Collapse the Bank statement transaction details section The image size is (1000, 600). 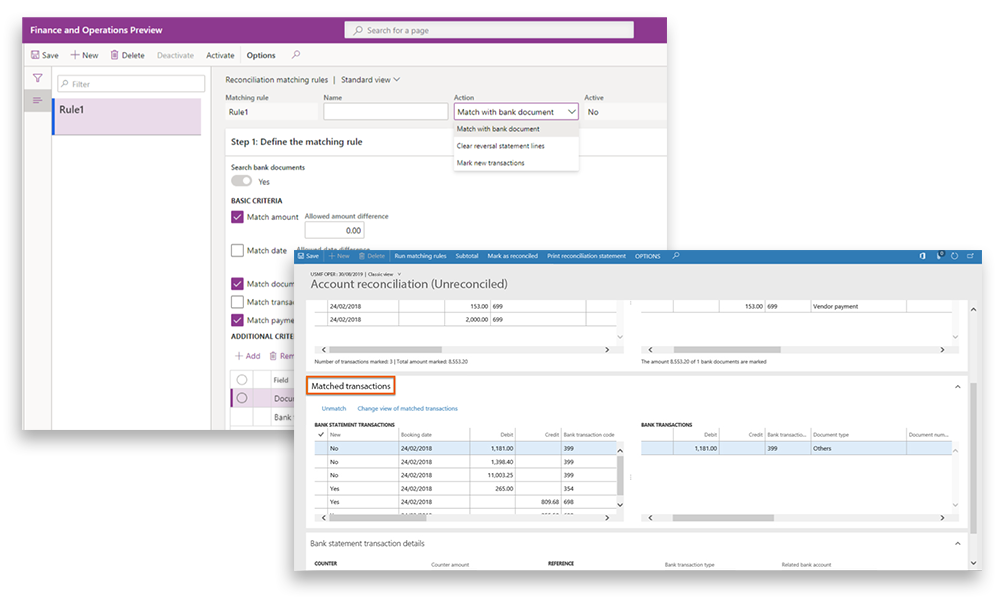tap(957, 543)
